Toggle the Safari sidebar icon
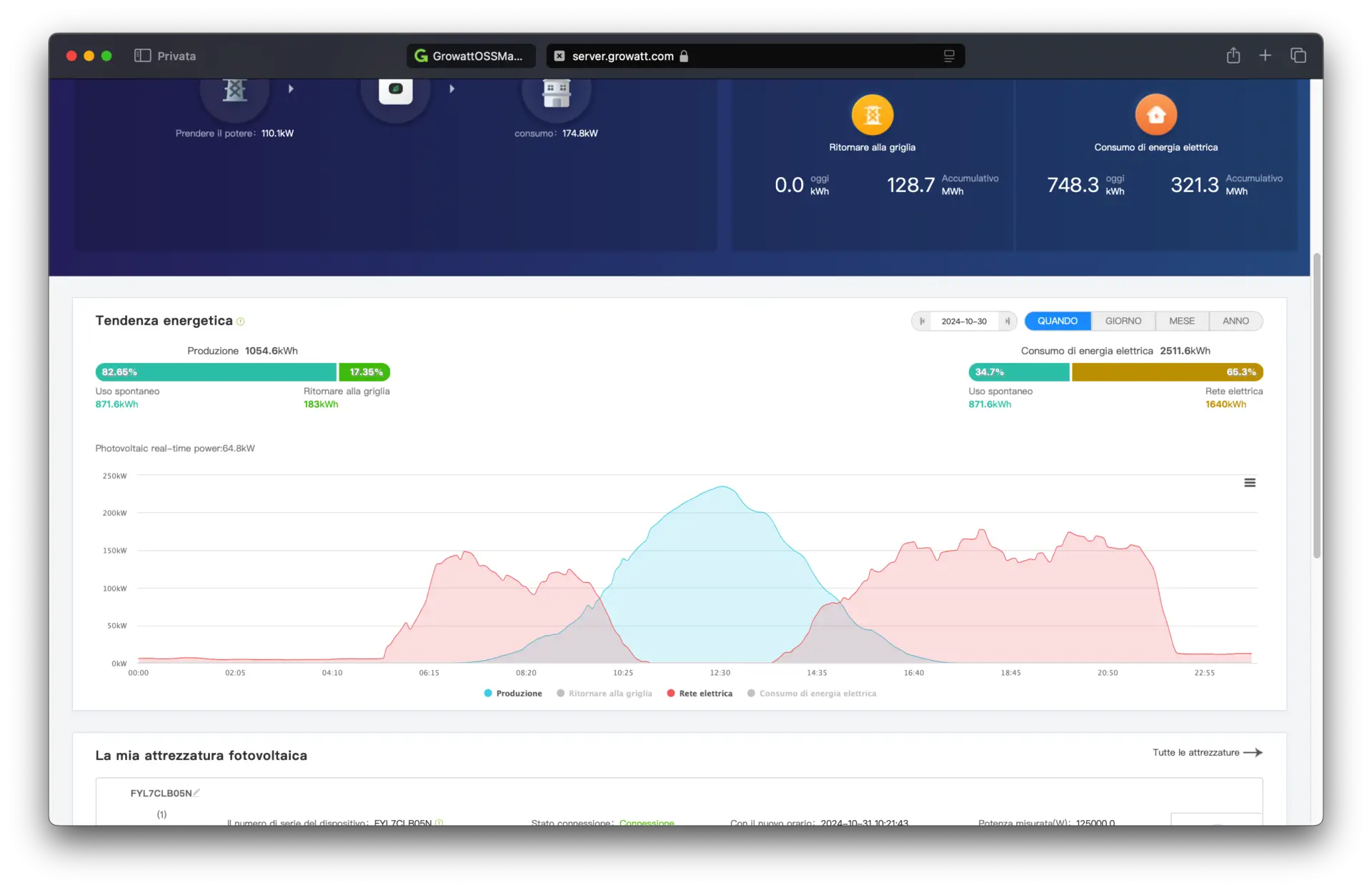 (142, 56)
